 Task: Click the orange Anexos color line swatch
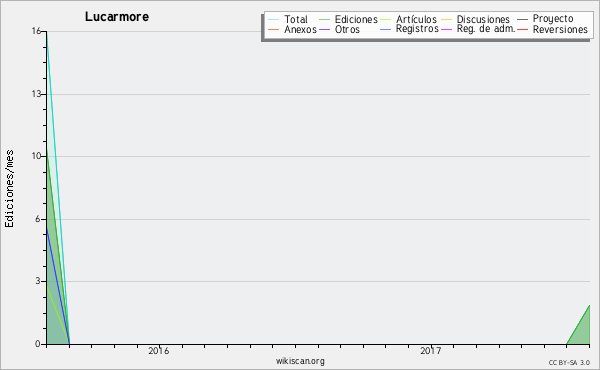pos(274,29)
